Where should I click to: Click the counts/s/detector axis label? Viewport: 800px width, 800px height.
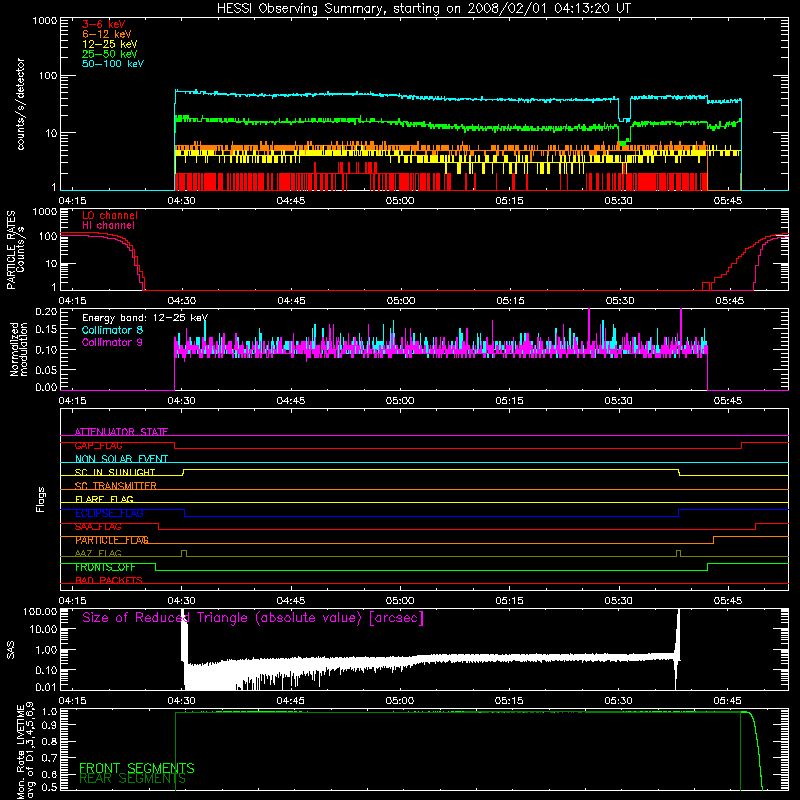point(20,104)
